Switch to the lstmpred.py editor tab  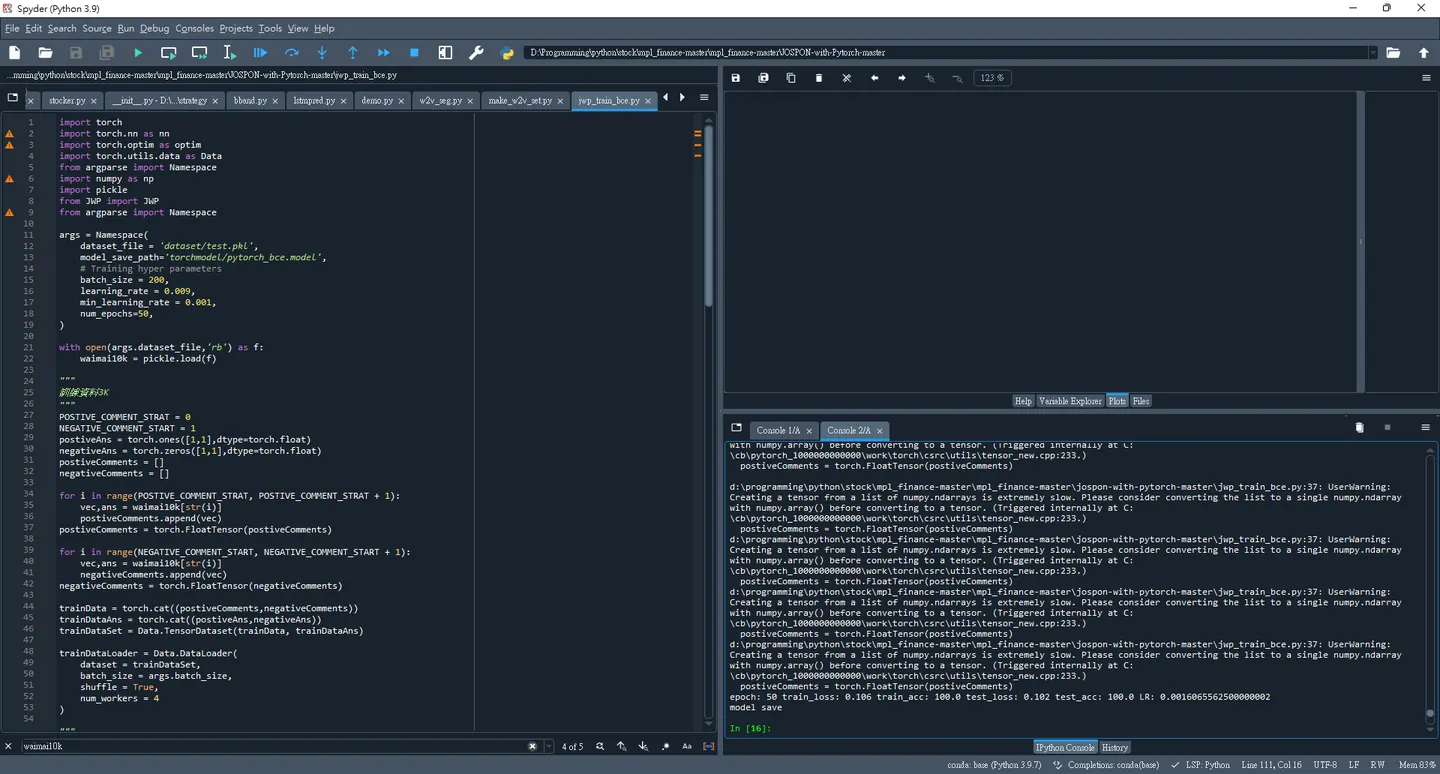point(315,100)
